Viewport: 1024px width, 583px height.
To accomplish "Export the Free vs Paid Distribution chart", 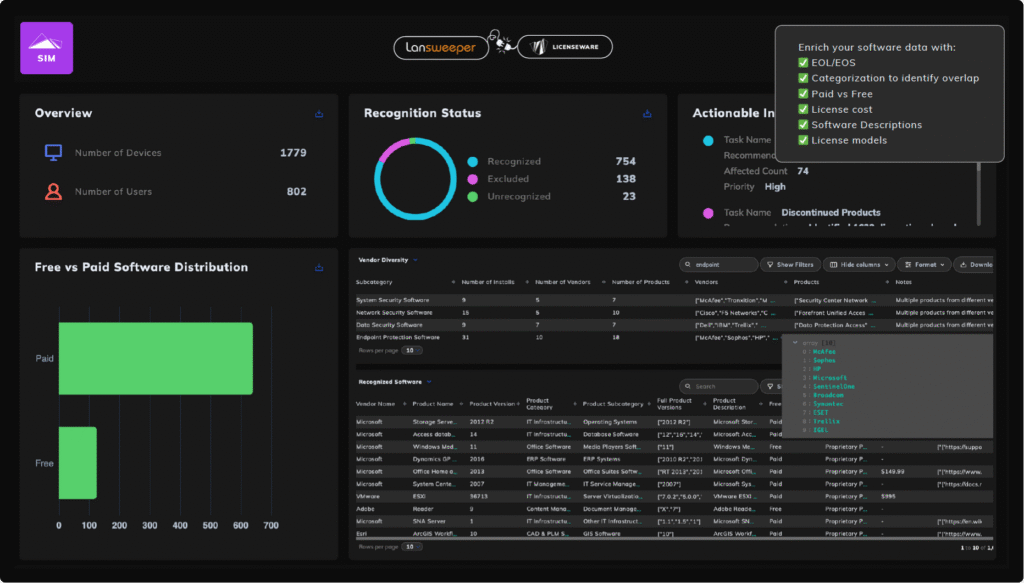I will pyautogui.click(x=319, y=268).
